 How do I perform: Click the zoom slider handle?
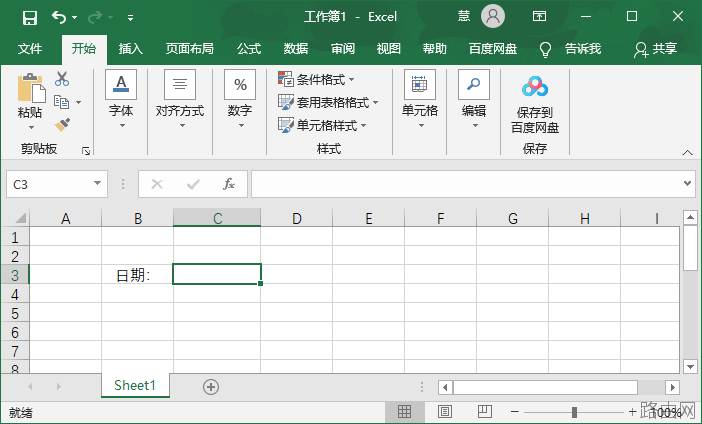pyautogui.click(x=574, y=412)
